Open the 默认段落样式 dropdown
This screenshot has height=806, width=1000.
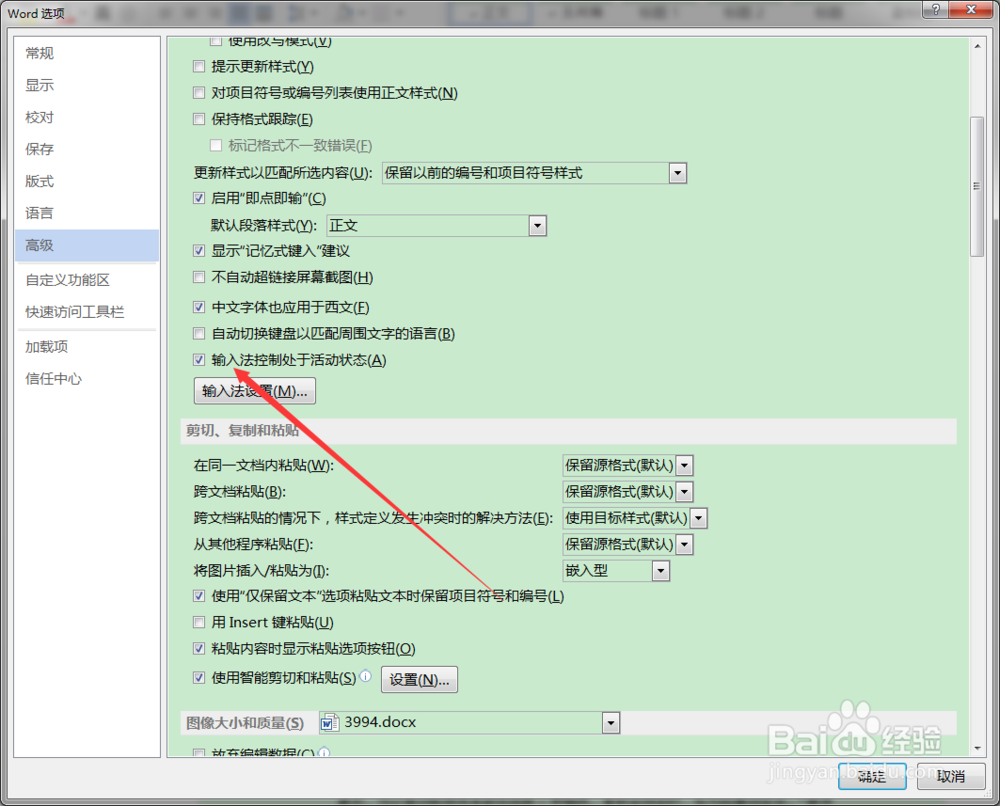(538, 225)
